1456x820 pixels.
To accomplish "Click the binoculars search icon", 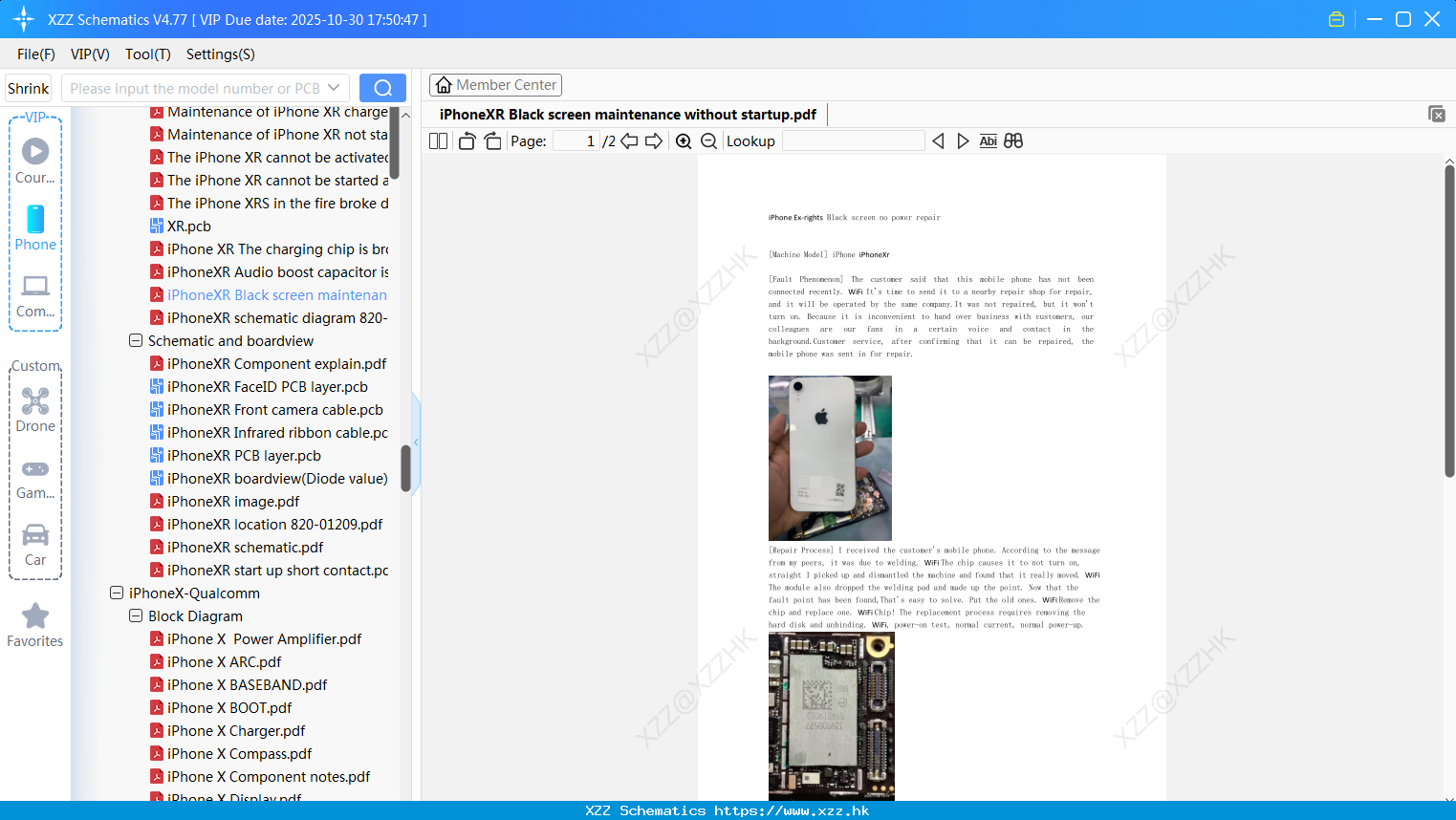I will 1013,141.
